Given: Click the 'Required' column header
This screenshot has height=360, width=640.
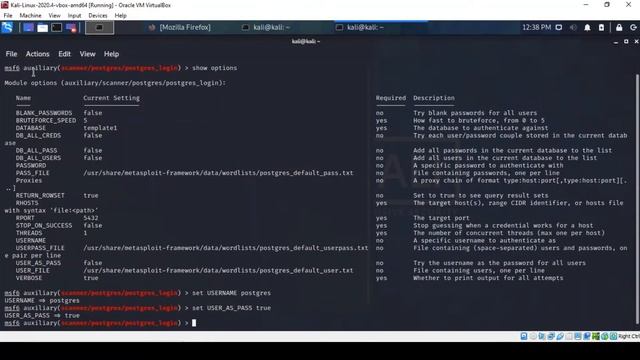Looking at the screenshot, I should point(391,98).
